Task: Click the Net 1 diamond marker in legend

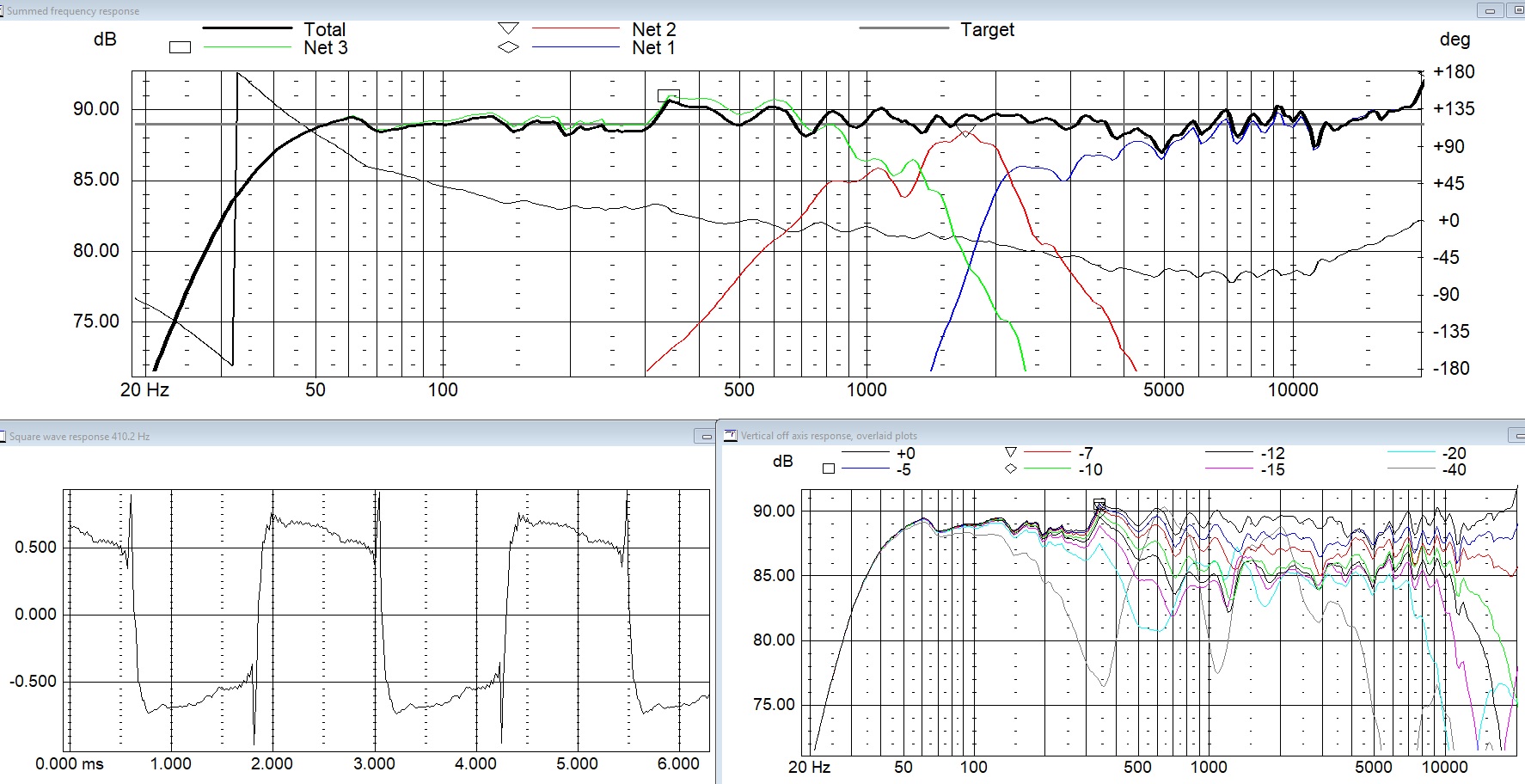Action: coord(509,47)
